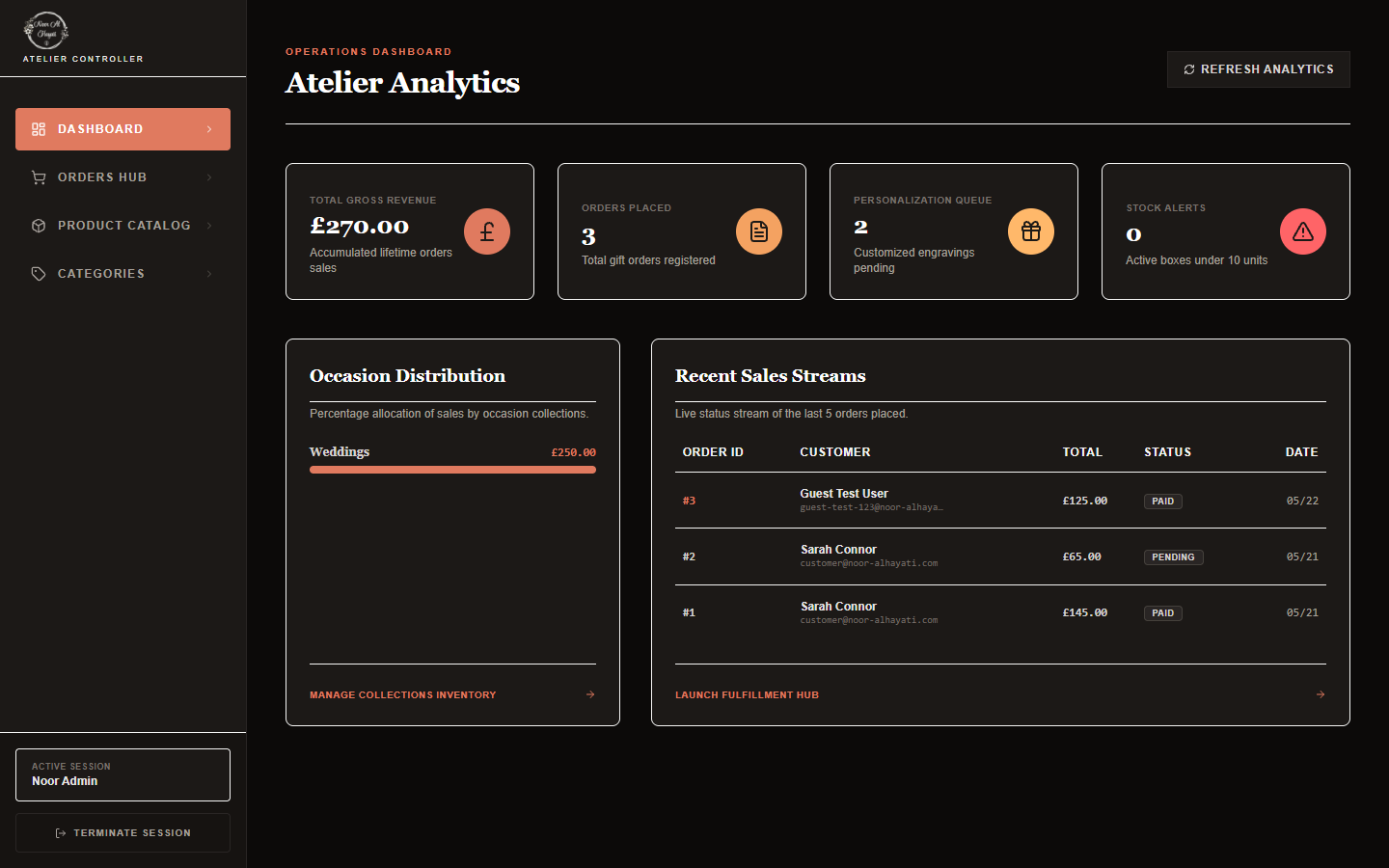
Task: Expand the Dashboard chevron
Action: coord(209,129)
